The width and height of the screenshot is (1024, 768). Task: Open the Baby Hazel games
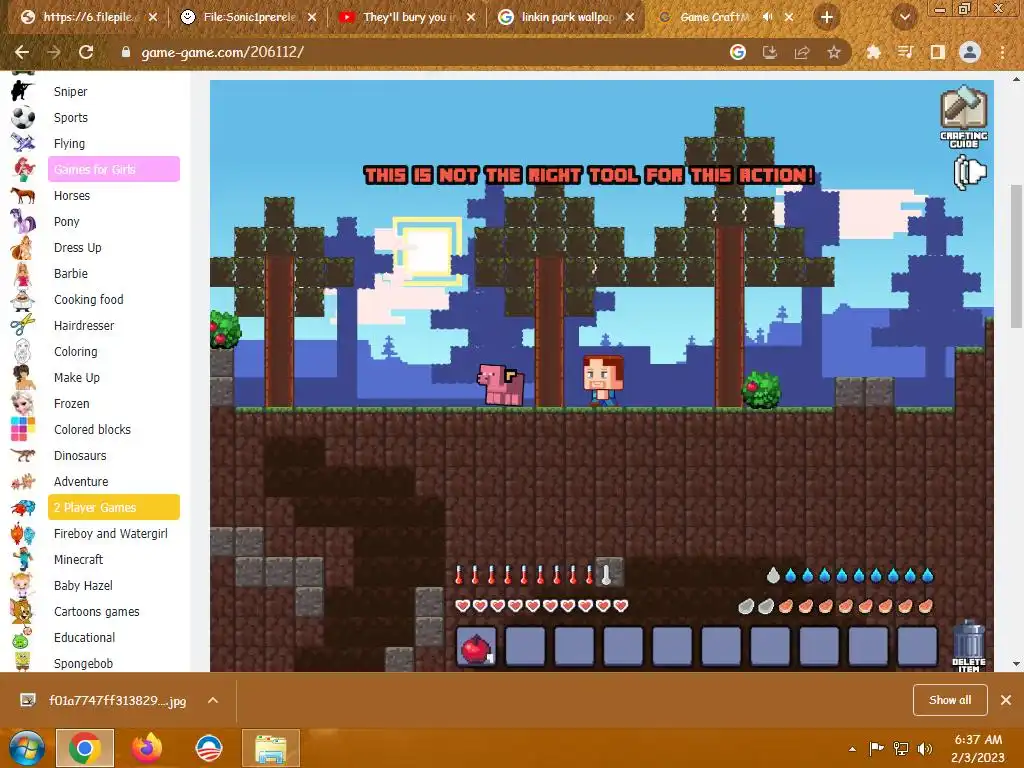(x=83, y=586)
